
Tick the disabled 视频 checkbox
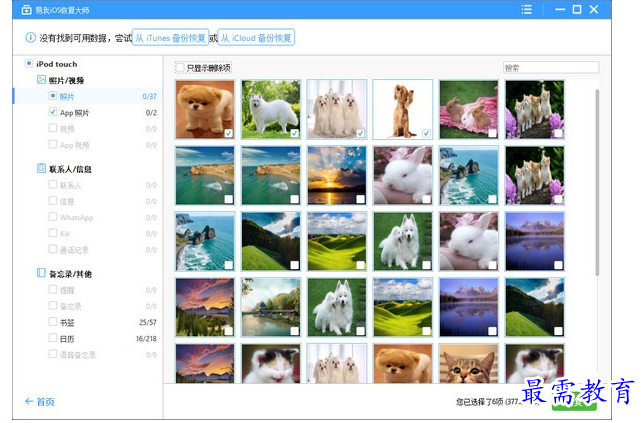coord(52,128)
